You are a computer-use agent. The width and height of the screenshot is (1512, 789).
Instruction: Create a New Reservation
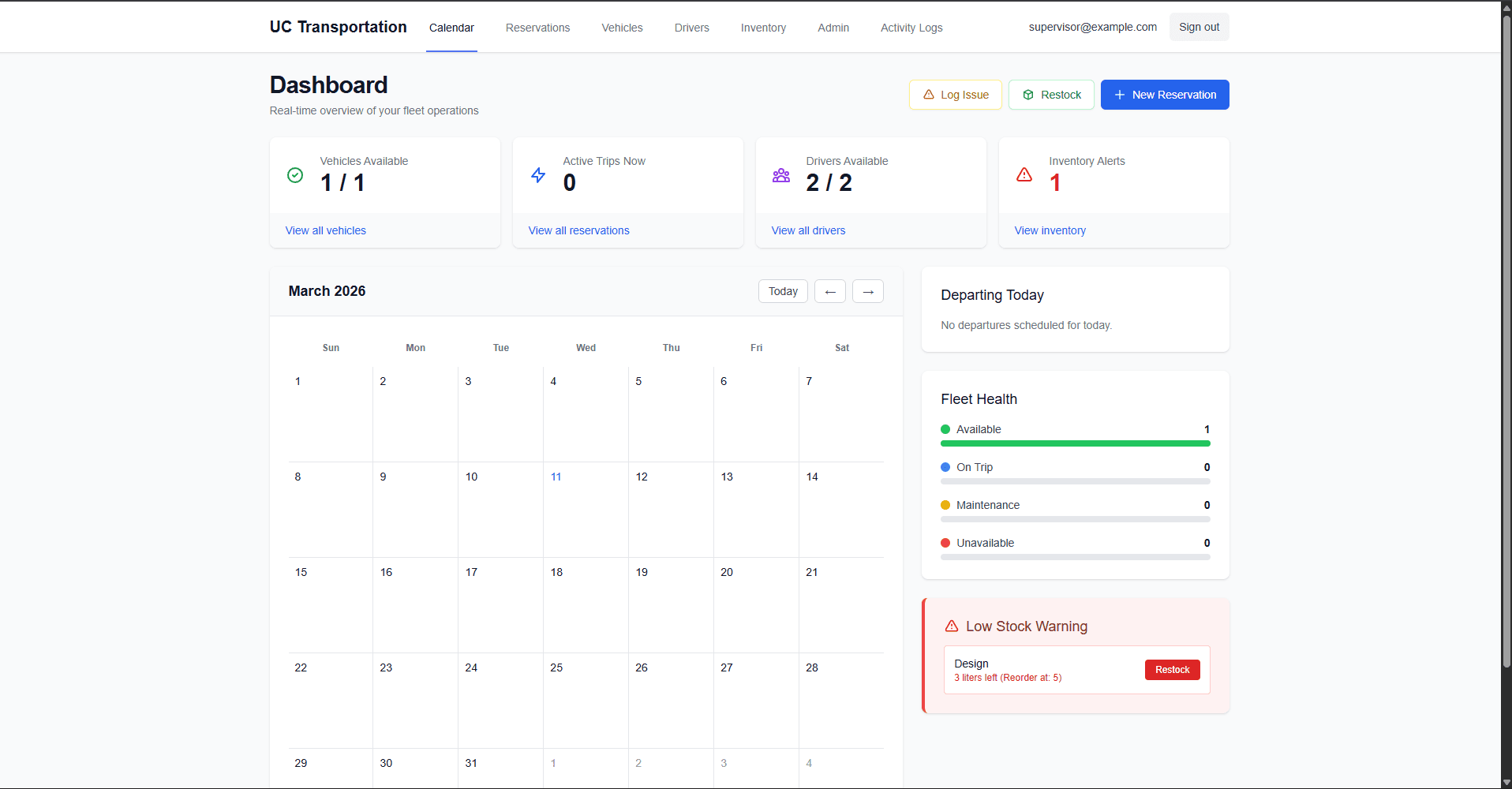pos(1165,95)
